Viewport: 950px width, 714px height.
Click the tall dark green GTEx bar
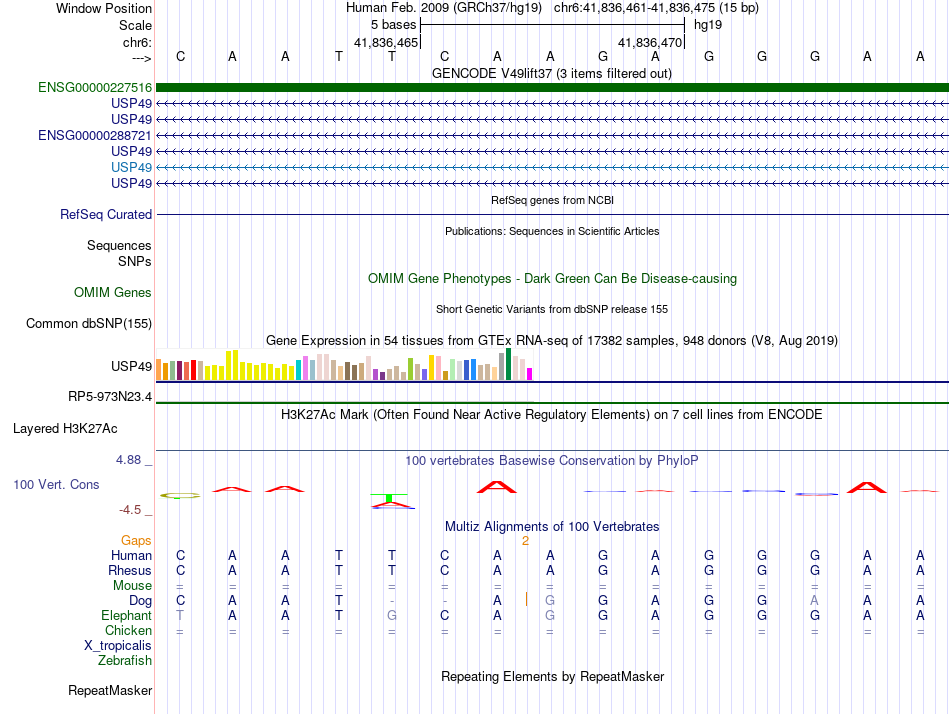[x=508, y=364]
